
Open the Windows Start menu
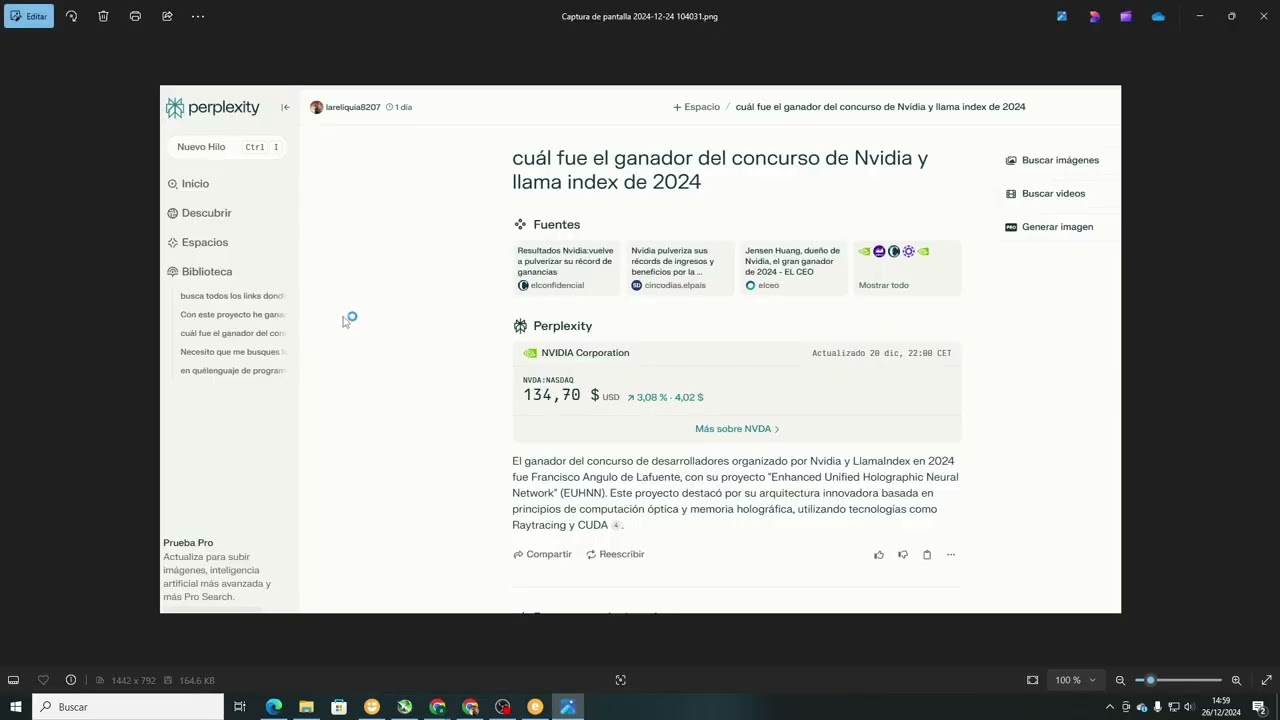[15, 707]
